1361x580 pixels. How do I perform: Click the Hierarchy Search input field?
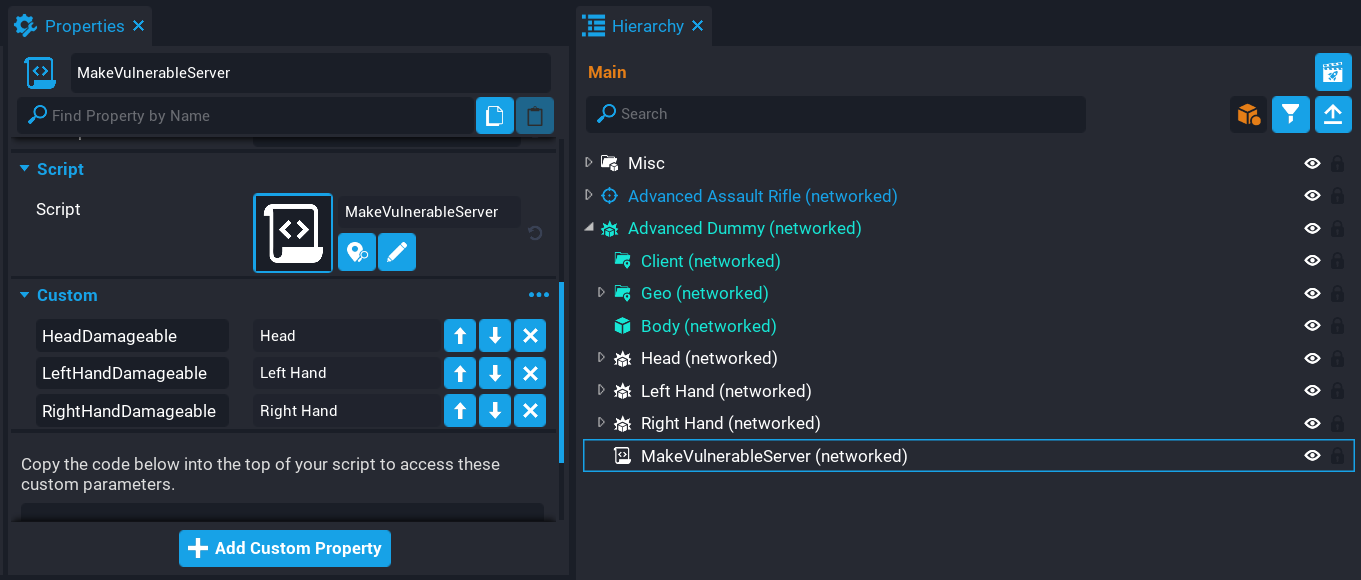pyautogui.click(x=835, y=114)
